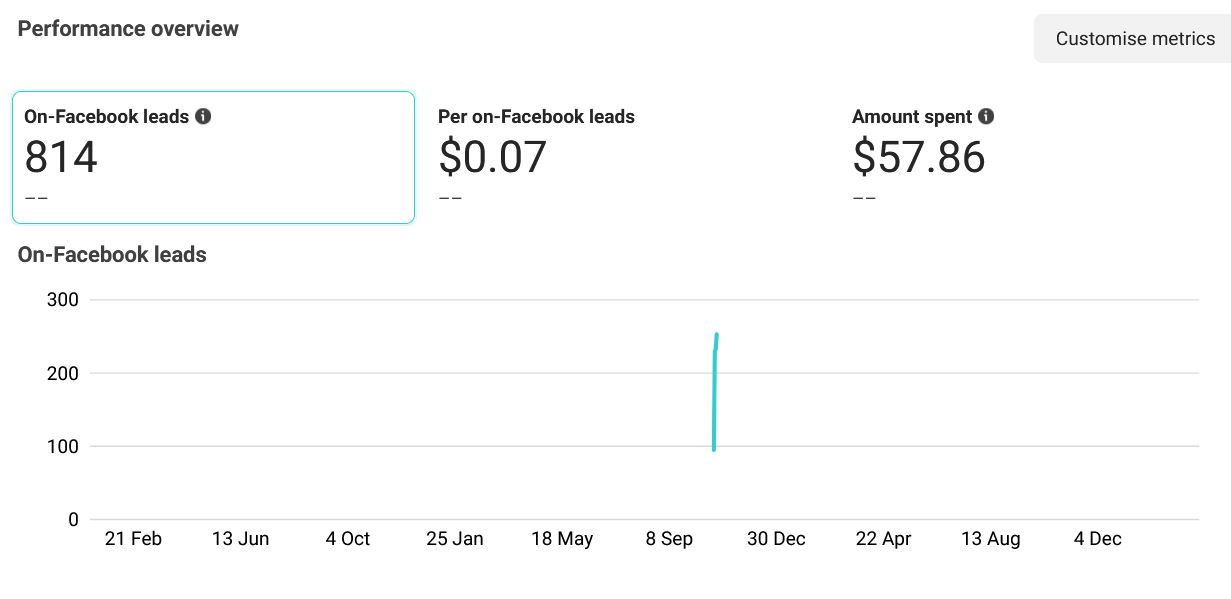The height and width of the screenshot is (599, 1231).
Task: Click the 13 Aug axis label
Action: pyautogui.click(x=990, y=539)
